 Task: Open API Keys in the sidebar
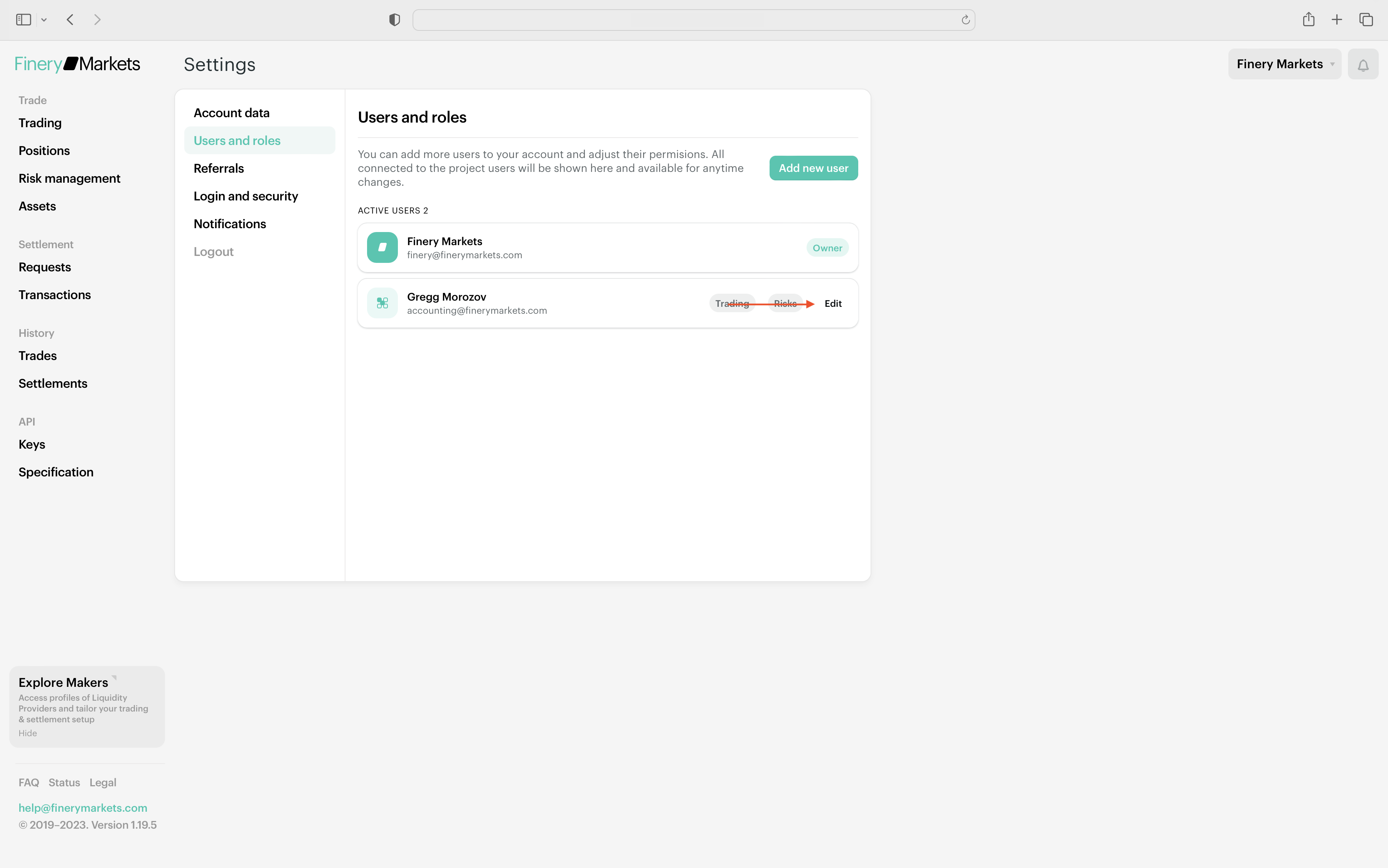click(32, 444)
